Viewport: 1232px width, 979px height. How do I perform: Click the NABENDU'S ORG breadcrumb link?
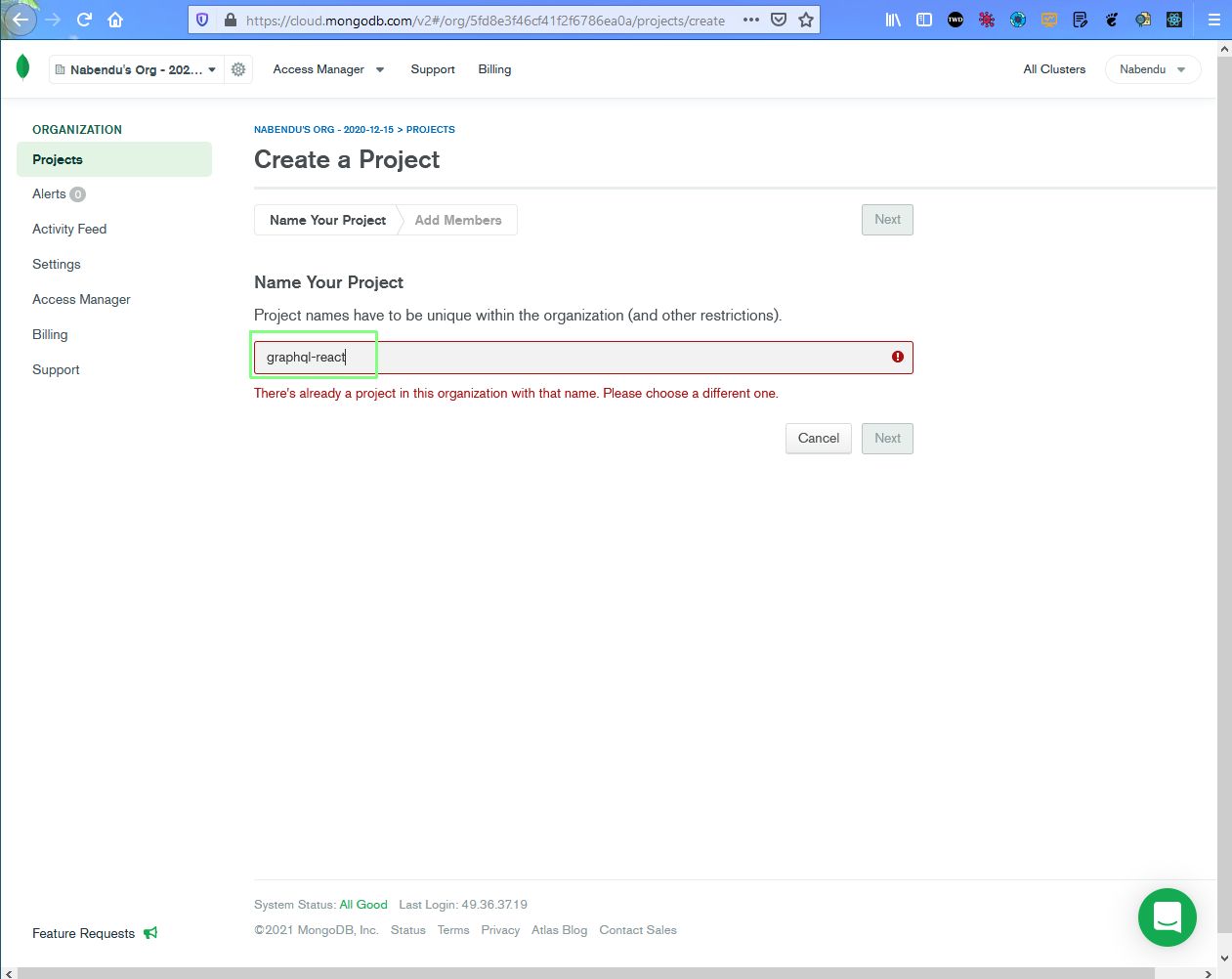pyautogui.click(x=323, y=129)
